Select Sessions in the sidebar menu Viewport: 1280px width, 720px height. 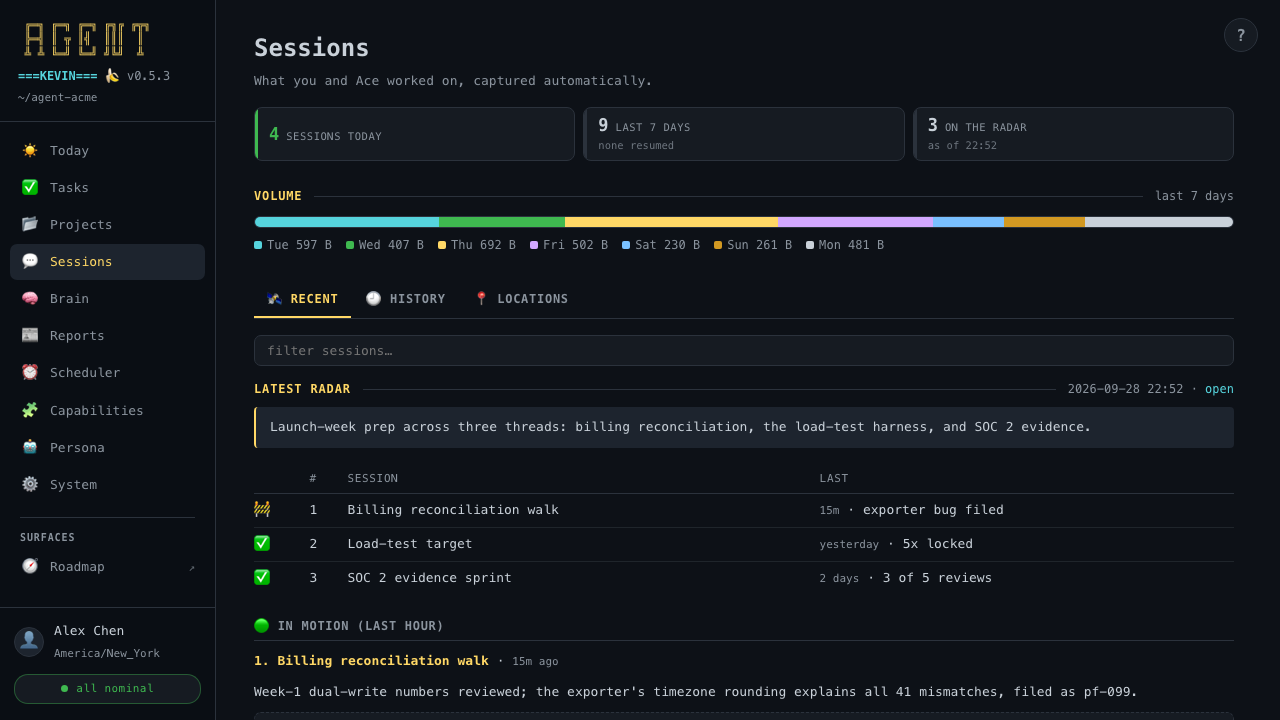pyautogui.click(x=107, y=261)
